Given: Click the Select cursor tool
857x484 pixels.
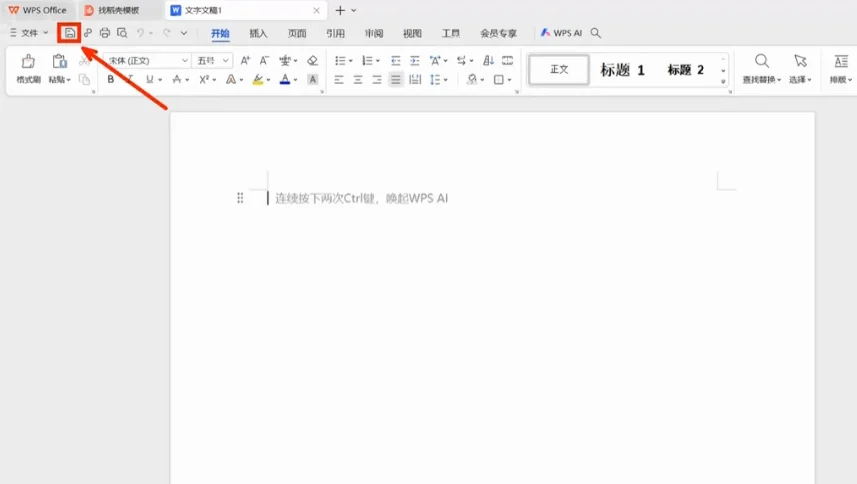Looking at the screenshot, I should pyautogui.click(x=800, y=61).
